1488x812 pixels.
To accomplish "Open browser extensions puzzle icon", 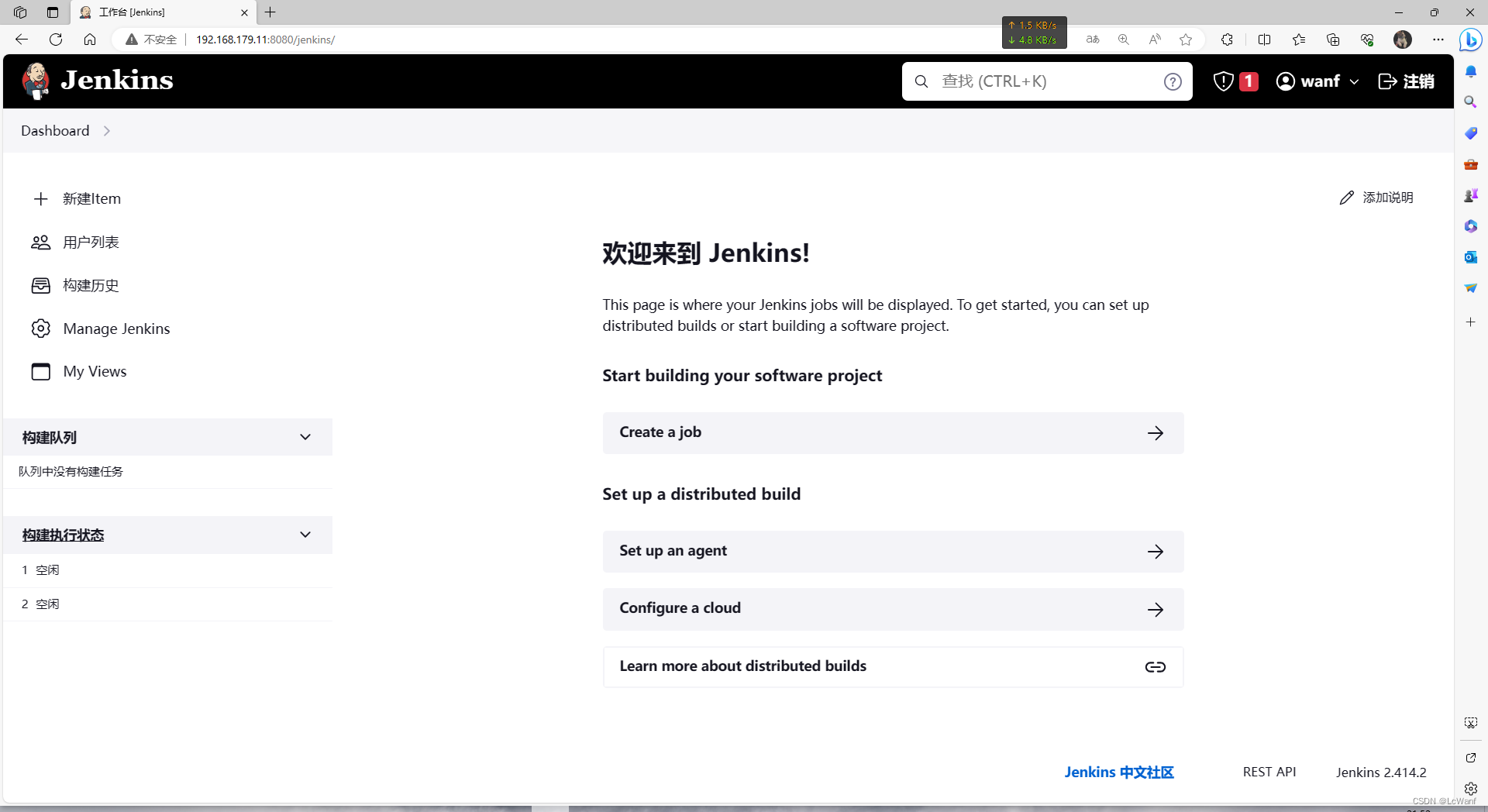I will 1227,40.
